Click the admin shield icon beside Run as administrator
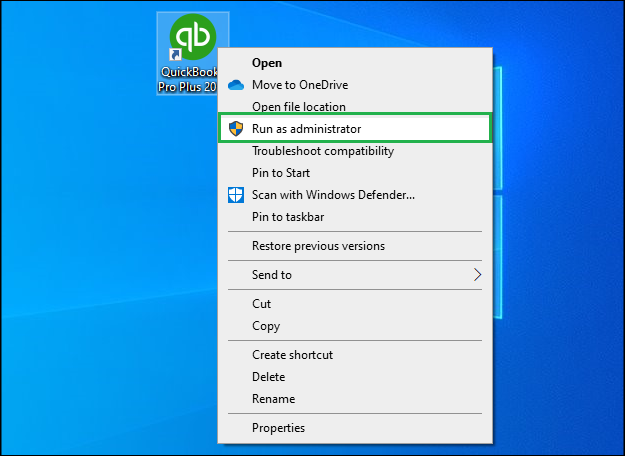This screenshot has height=456, width=625. (236, 129)
